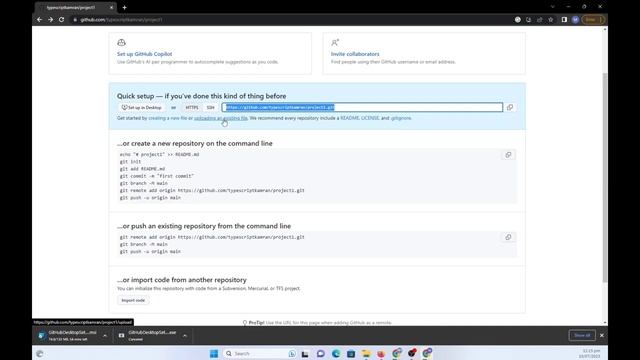The width and height of the screenshot is (640, 360).
Task: Follow the uploading an existing file link
Action: (221, 118)
